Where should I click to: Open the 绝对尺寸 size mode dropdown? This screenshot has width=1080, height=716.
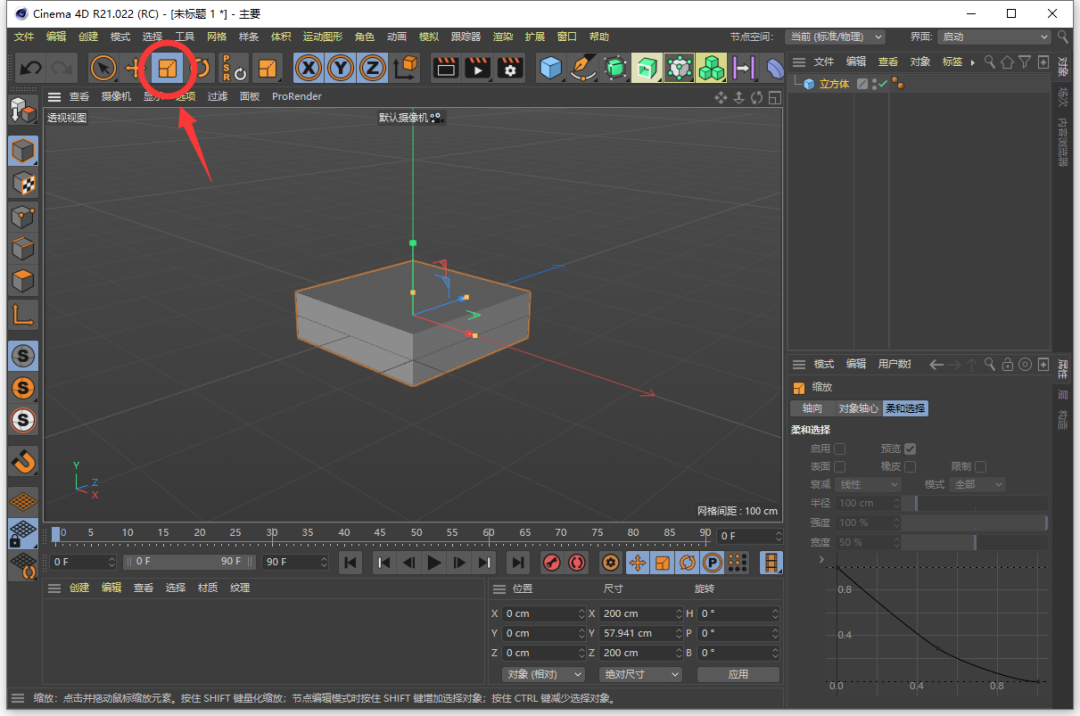click(639, 674)
